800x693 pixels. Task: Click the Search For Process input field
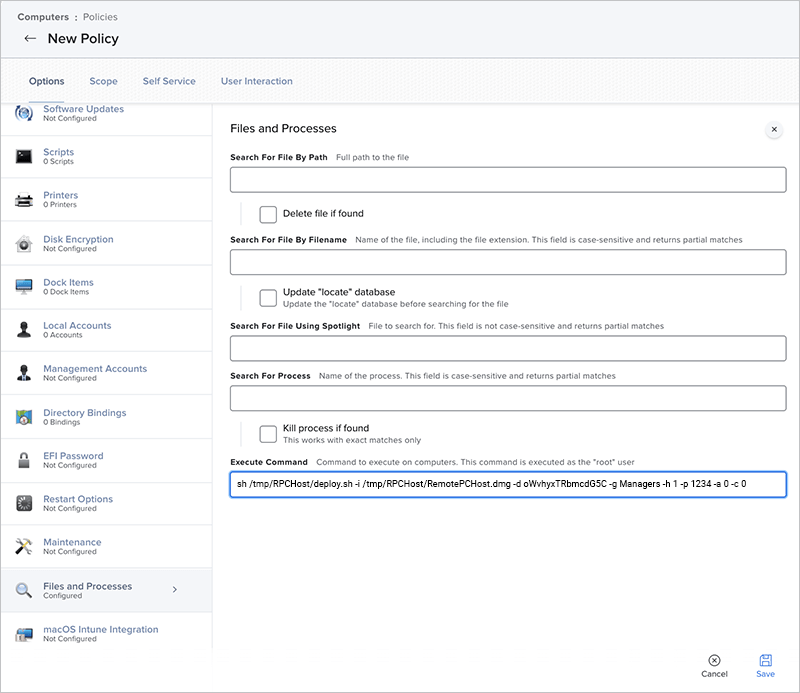pyautogui.click(x=508, y=398)
